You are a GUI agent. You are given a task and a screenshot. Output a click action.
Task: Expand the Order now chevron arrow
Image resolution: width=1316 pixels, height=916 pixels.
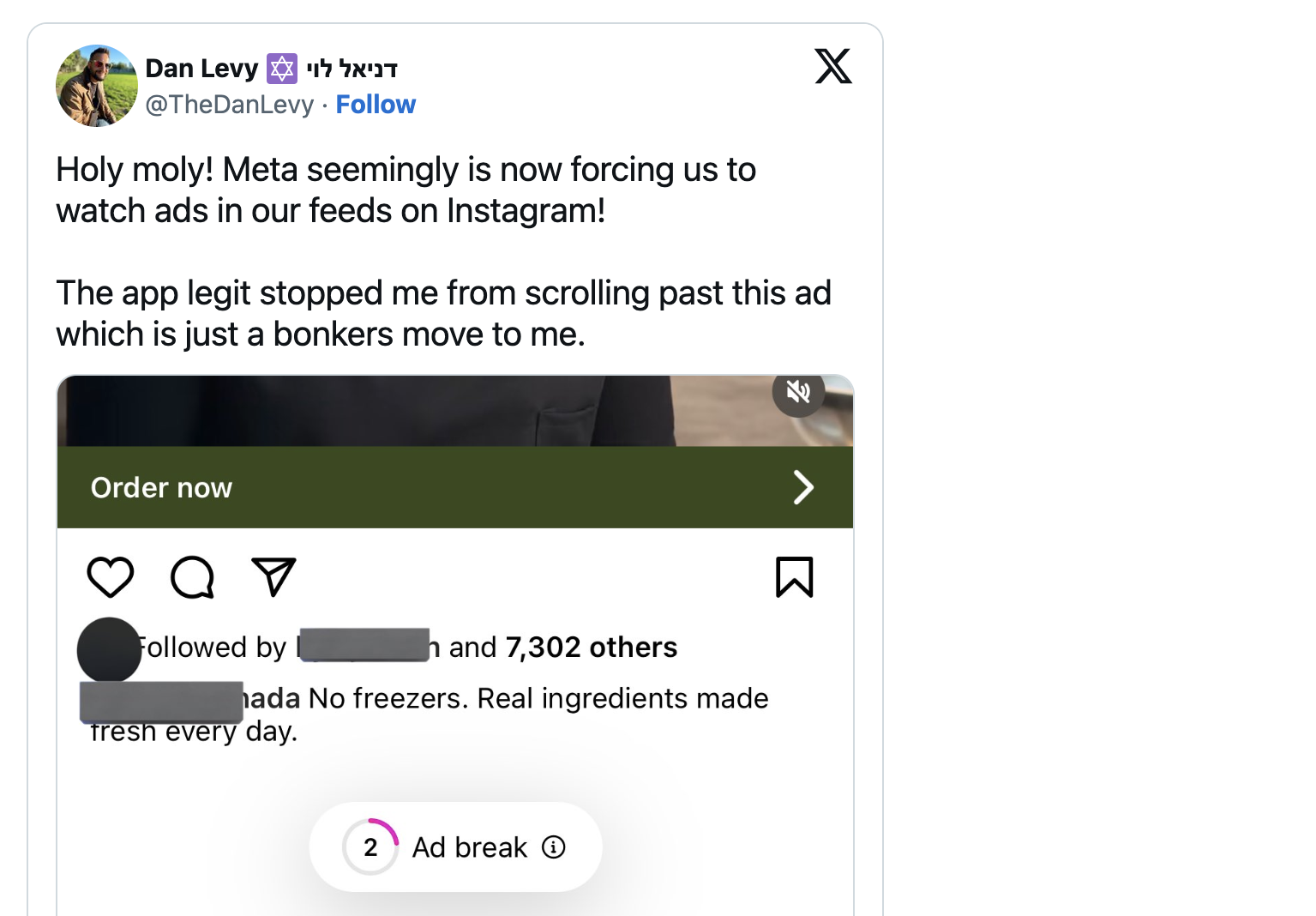point(802,487)
